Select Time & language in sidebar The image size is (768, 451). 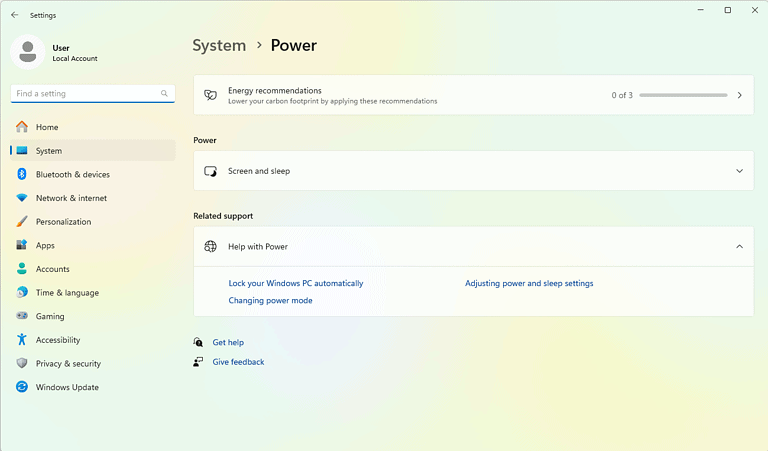pyautogui.click(x=67, y=293)
